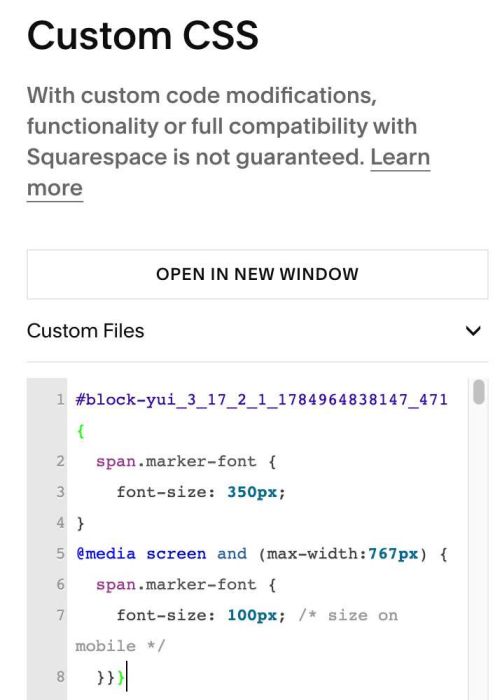Viewport: 500px width, 700px height.
Task: Click line number 5 in the gutter
Action: tap(60, 554)
